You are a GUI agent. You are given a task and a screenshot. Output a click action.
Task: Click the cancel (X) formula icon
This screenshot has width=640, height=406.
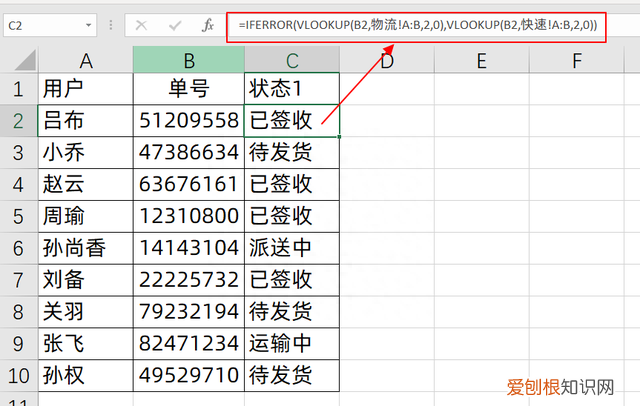click(141, 25)
